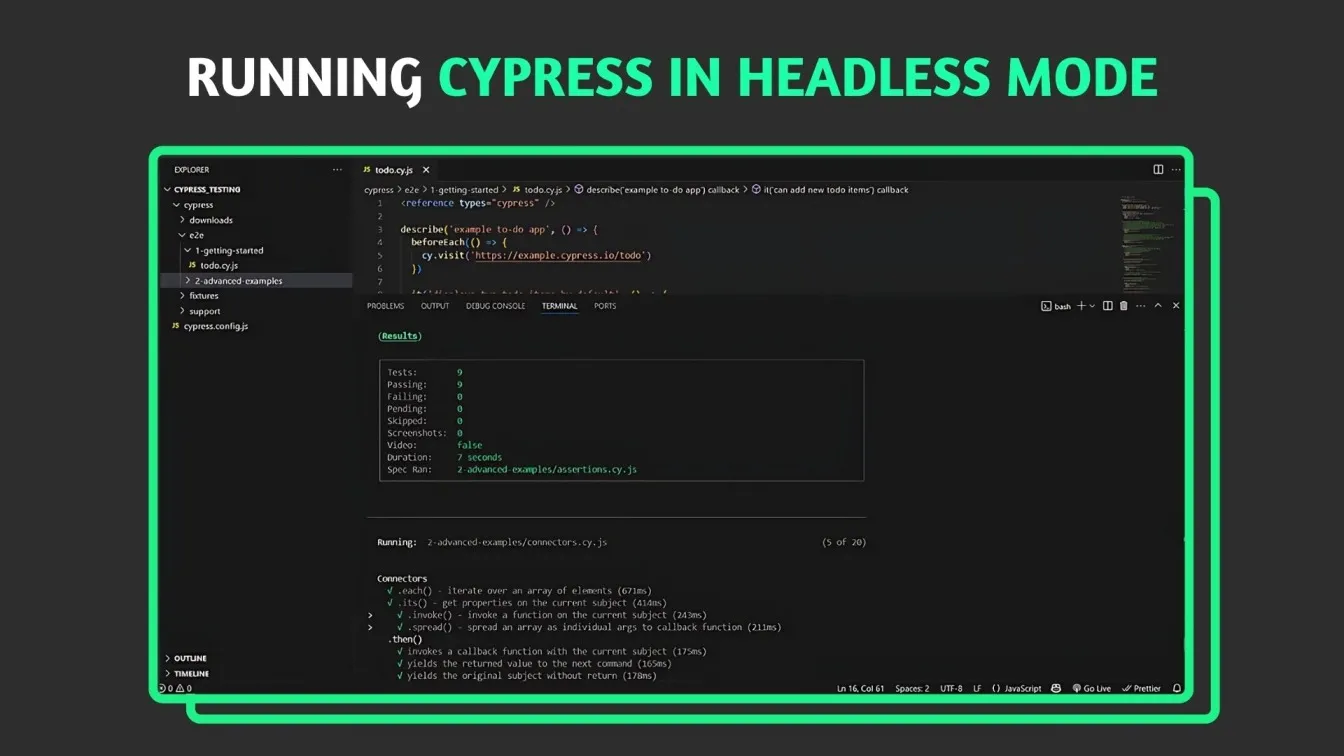Click the Running: connectors.cy.js line
This screenshot has height=756, width=1344.
click(492, 542)
